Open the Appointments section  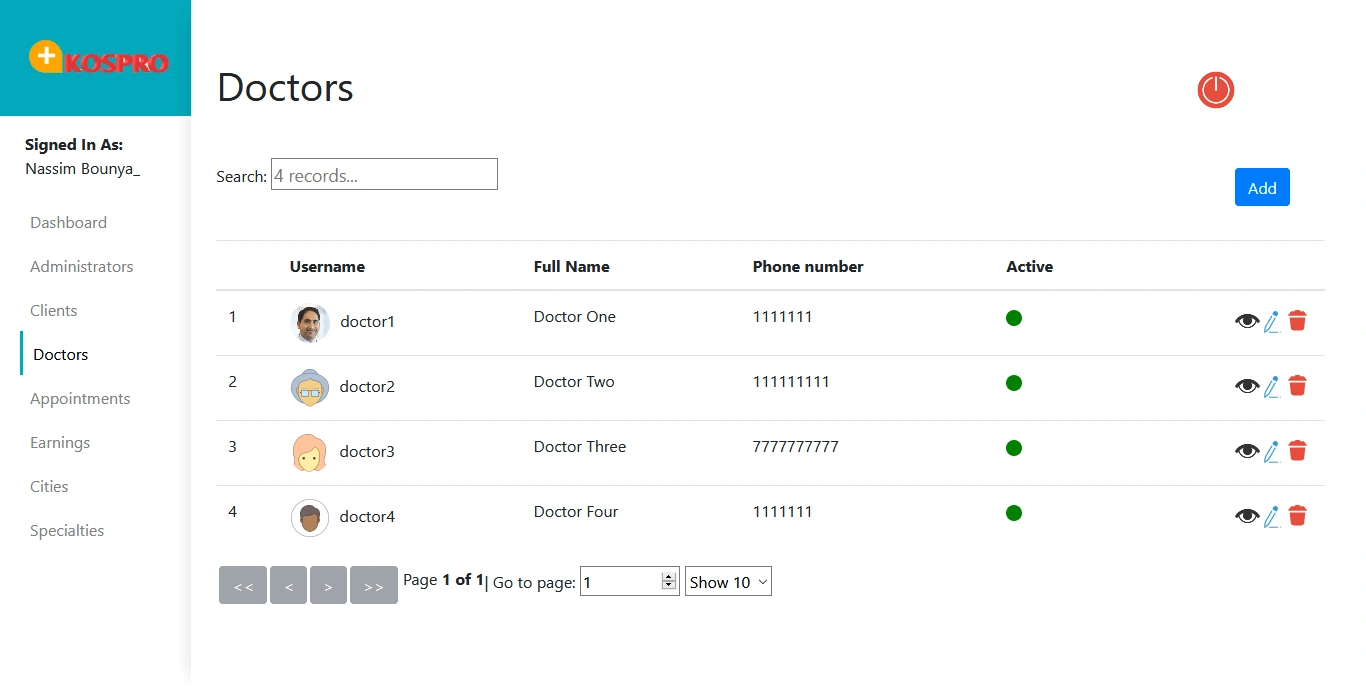point(80,399)
